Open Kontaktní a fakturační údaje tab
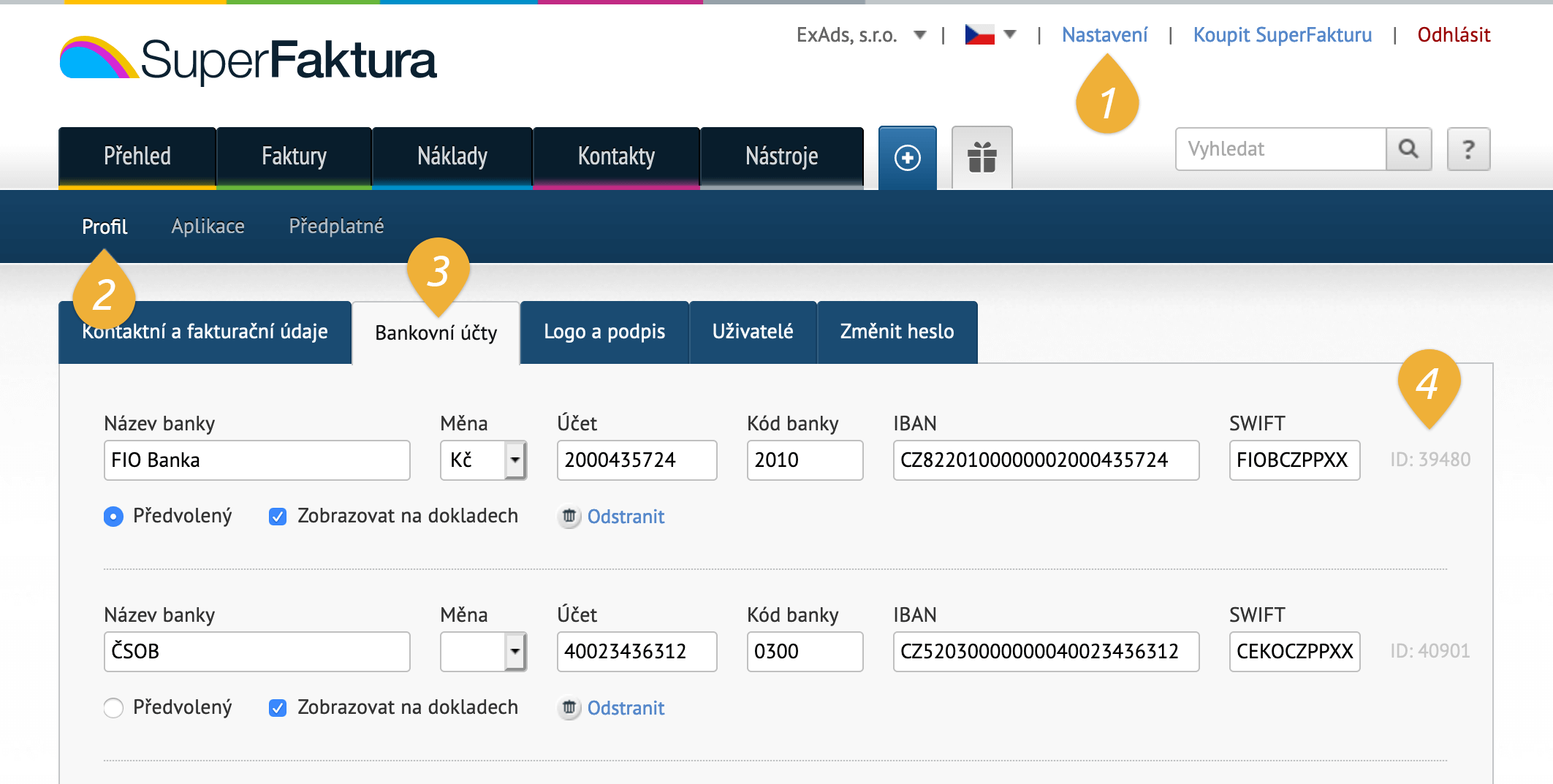1553x784 pixels. (x=205, y=332)
